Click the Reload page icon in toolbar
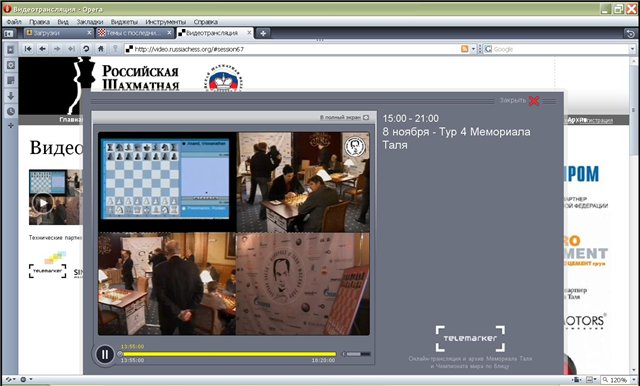This screenshot has width=640, height=386. (86, 49)
